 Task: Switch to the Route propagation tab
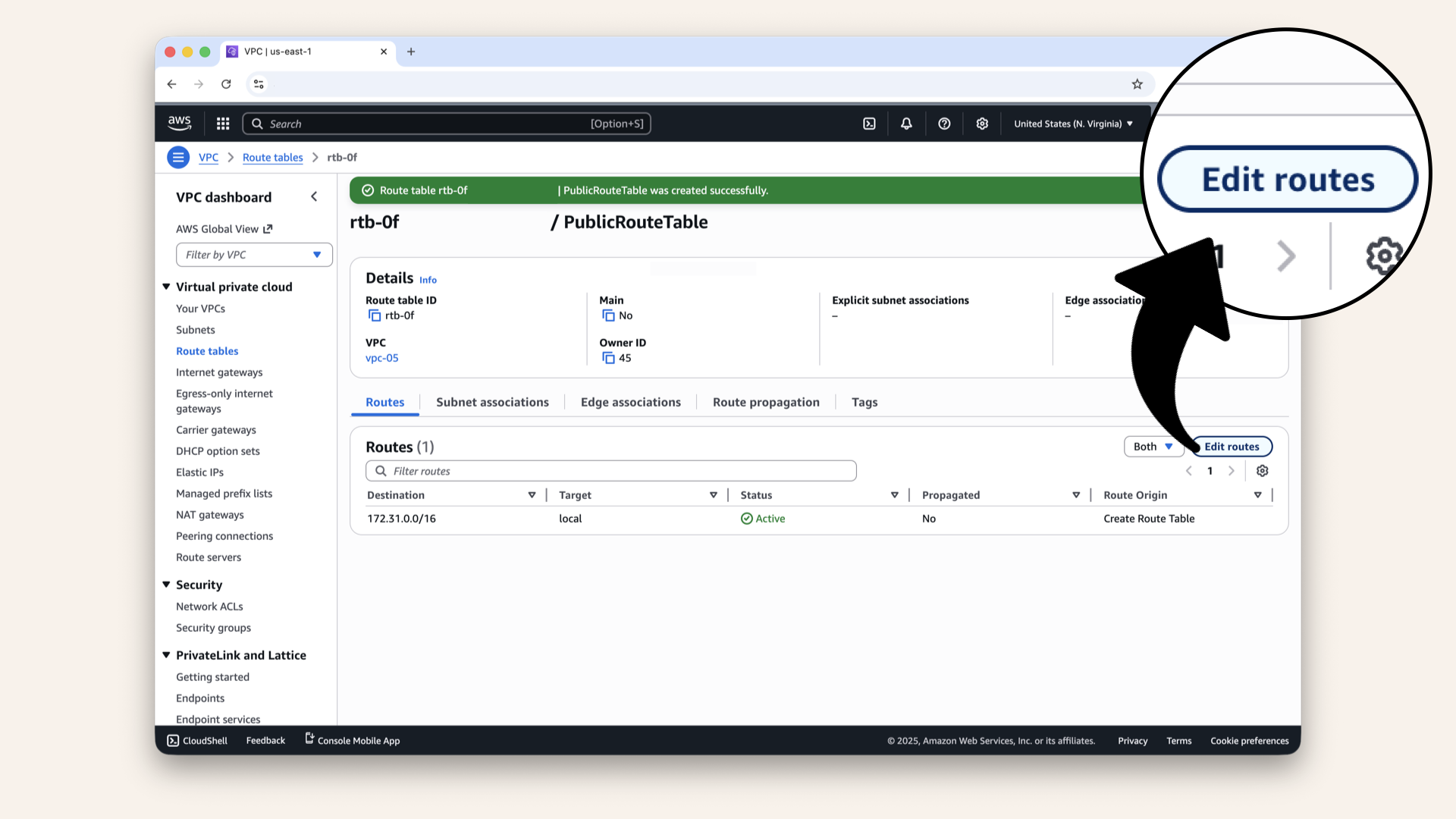pos(766,402)
